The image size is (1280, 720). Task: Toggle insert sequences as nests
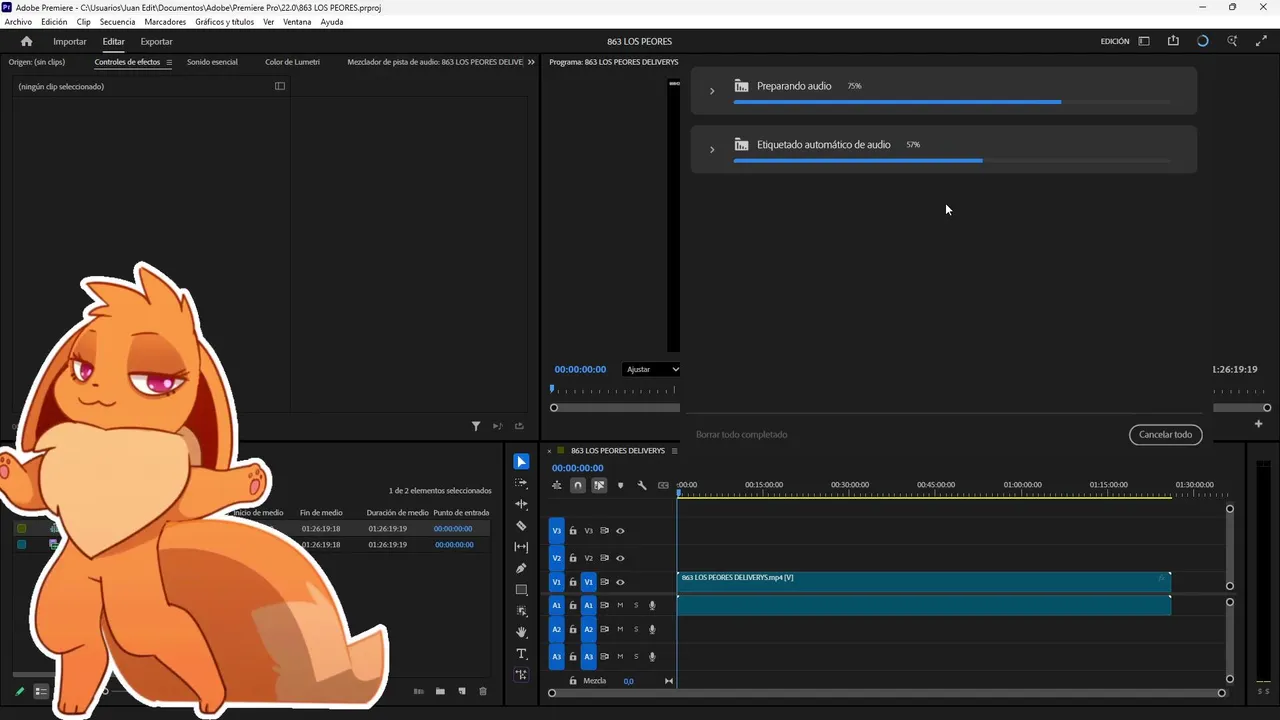tap(557, 485)
